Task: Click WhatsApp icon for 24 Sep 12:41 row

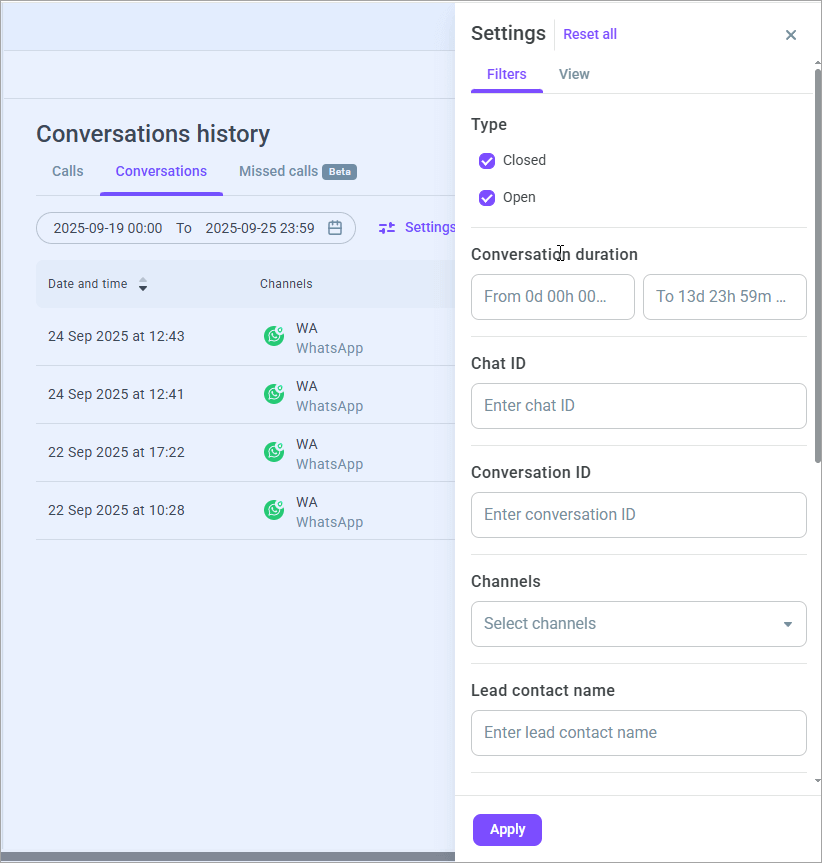Action: point(274,395)
